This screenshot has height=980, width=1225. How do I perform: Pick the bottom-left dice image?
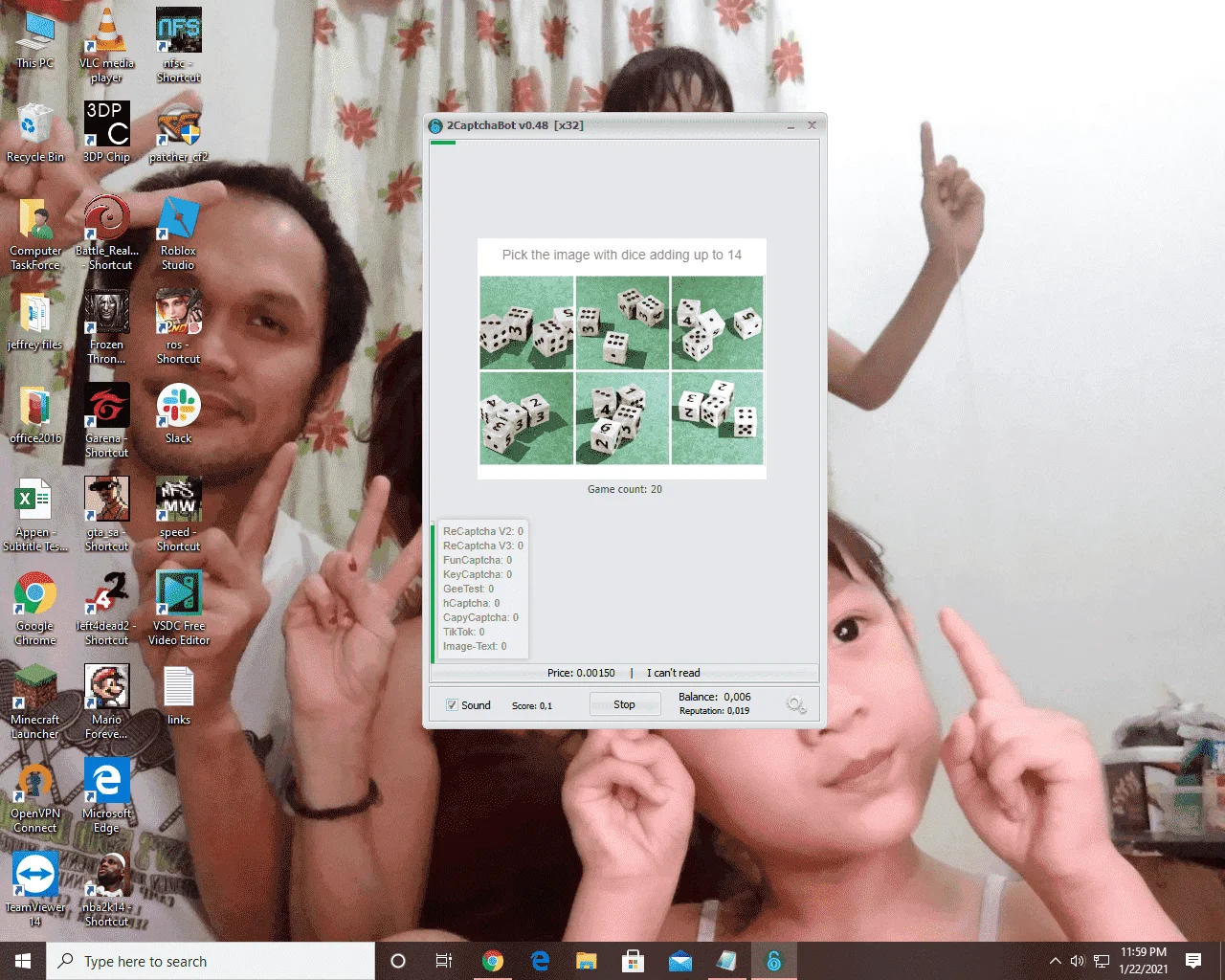(x=526, y=418)
